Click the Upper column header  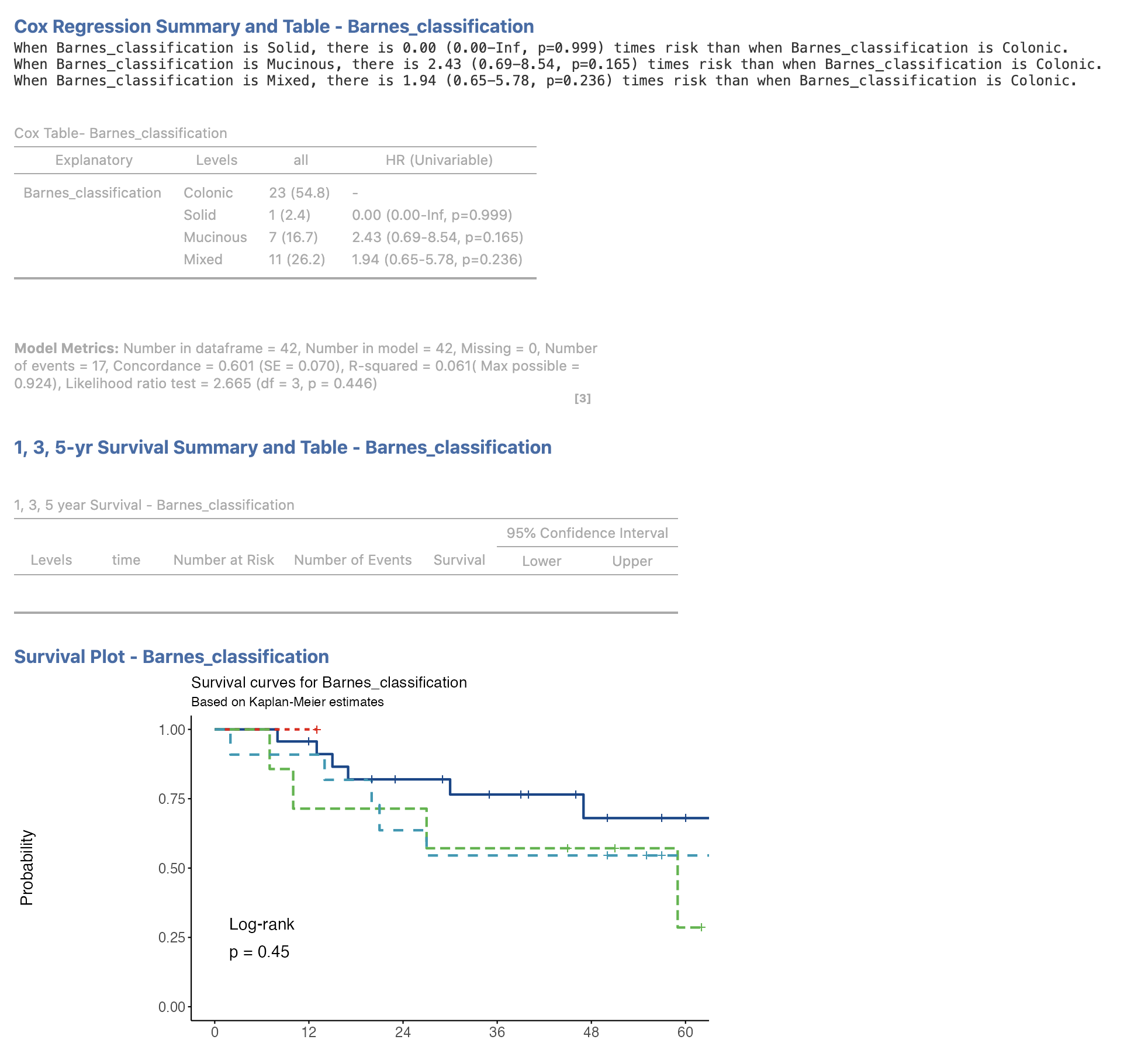pyautogui.click(x=632, y=561)
